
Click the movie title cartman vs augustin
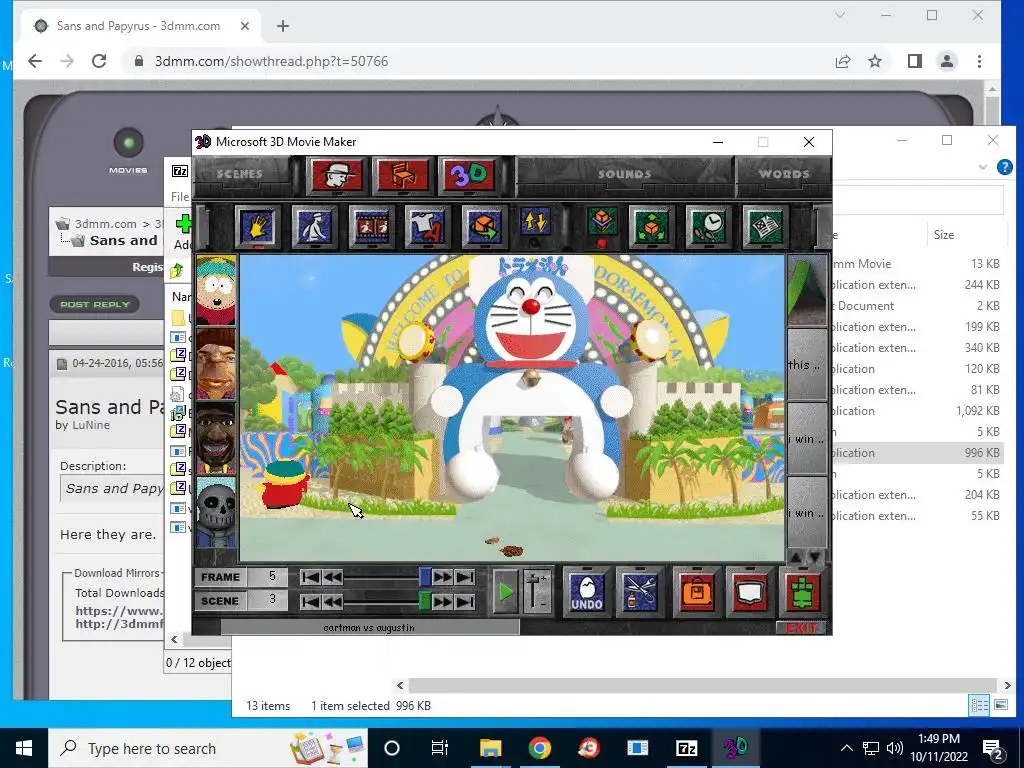click(369, 628)
